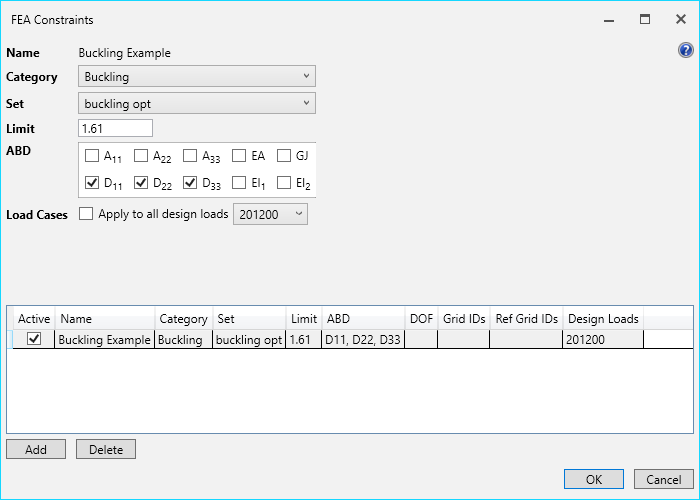Uncheck the D33 checkbox
The height and width of the screenshot is (500, 700).
pos(190,183)
